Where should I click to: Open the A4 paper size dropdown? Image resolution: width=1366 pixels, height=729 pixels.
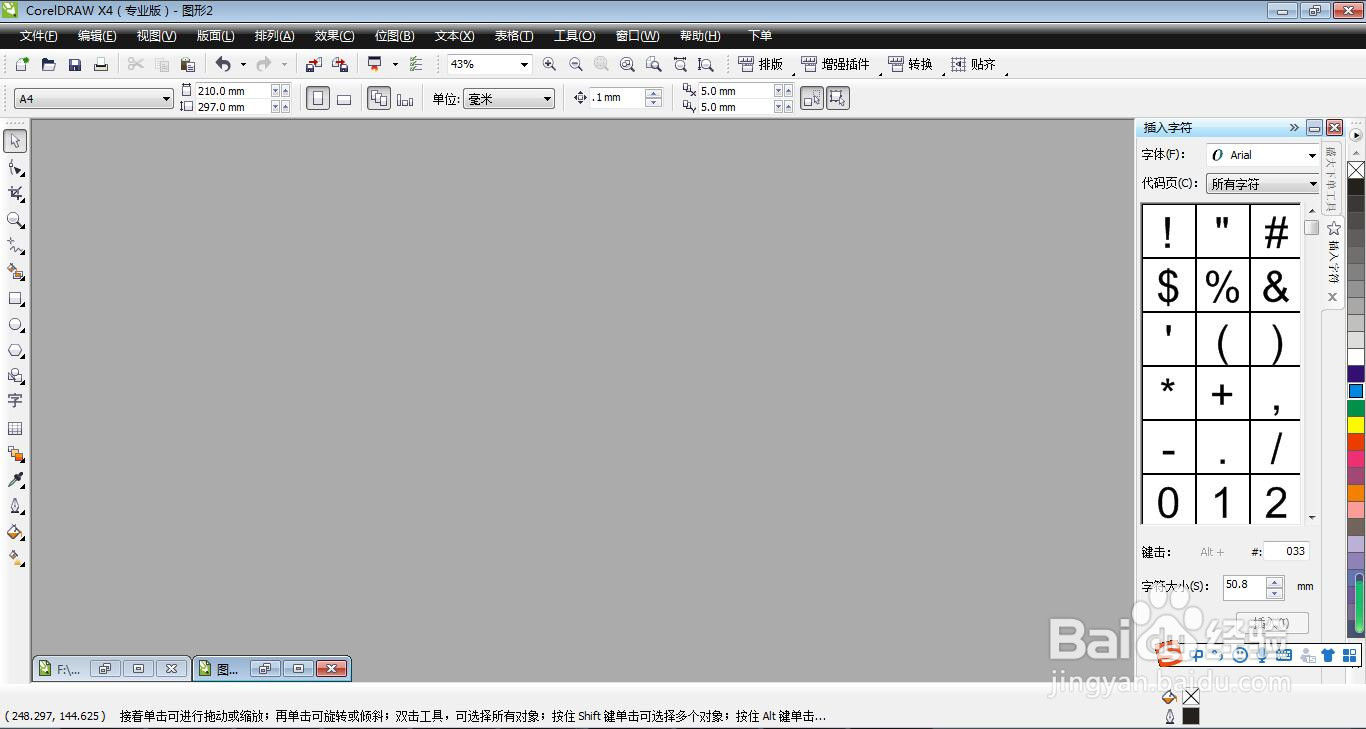(166, 98)
